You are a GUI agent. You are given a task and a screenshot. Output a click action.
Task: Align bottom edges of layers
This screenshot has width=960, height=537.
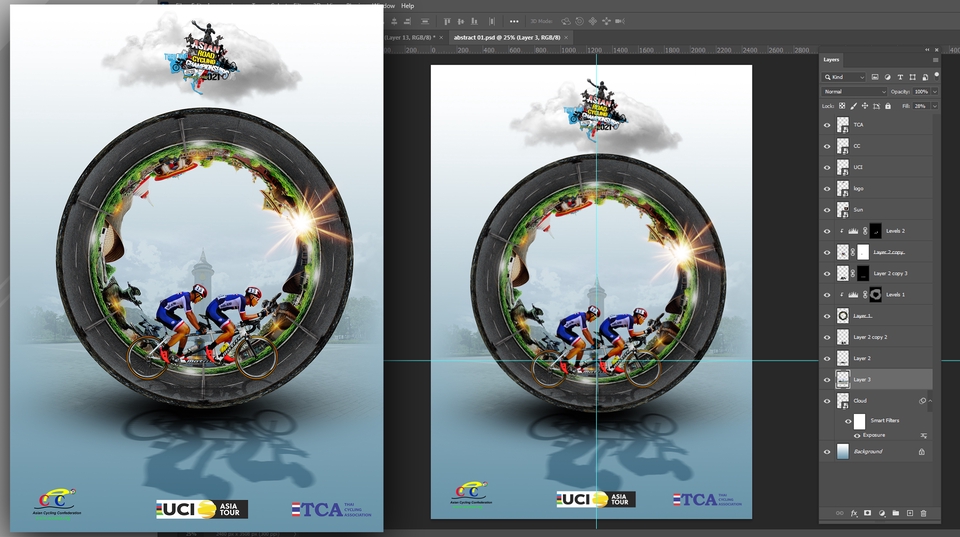474,21
